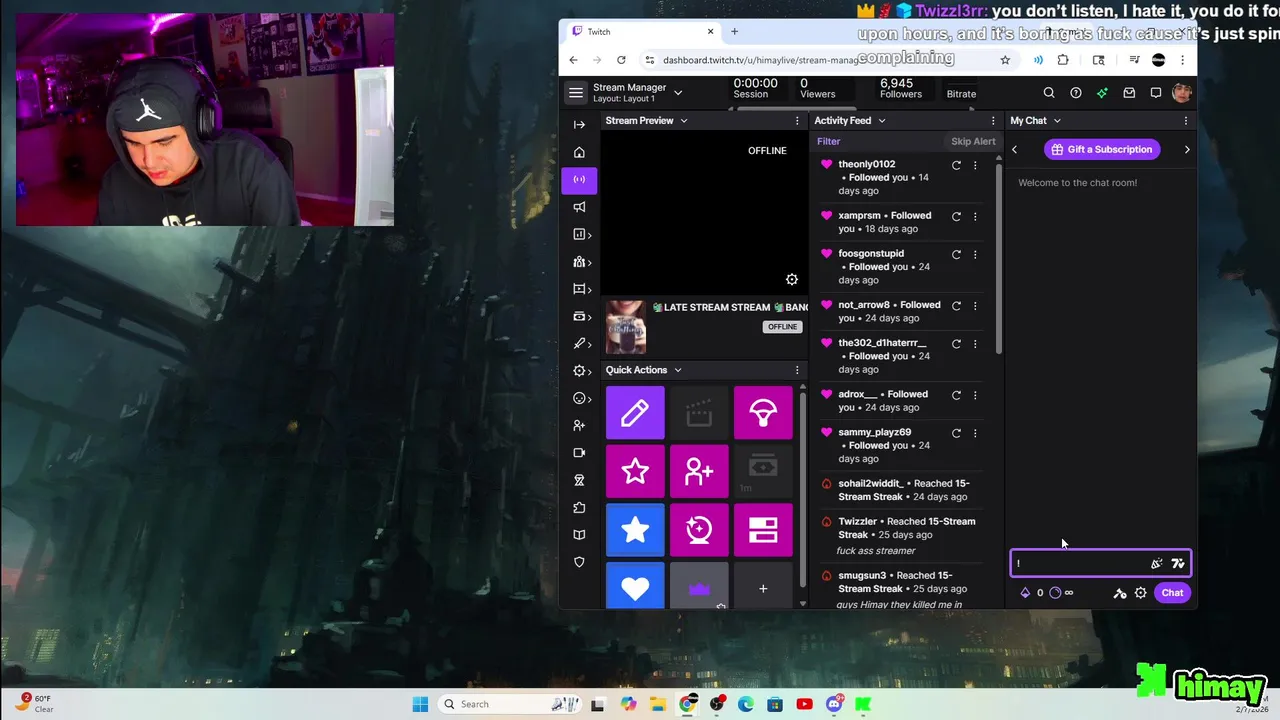Open the Safety shield sidebar icon

[x=579, y=563]
